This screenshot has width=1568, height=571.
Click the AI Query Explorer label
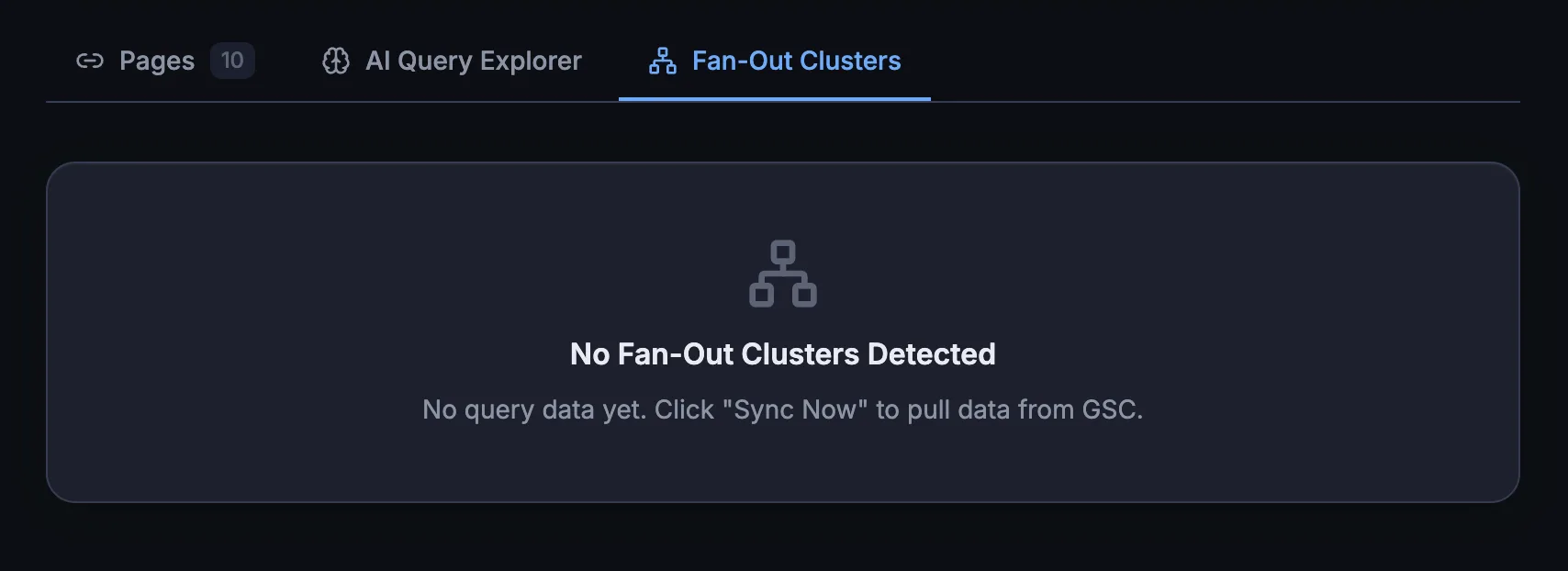[x=473, y=61]
